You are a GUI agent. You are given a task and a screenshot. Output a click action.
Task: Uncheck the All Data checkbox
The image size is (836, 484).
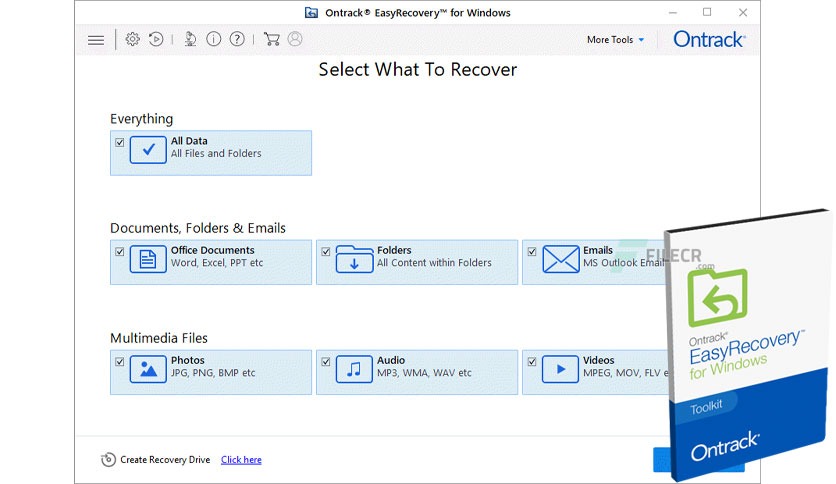tap(119, 142)
